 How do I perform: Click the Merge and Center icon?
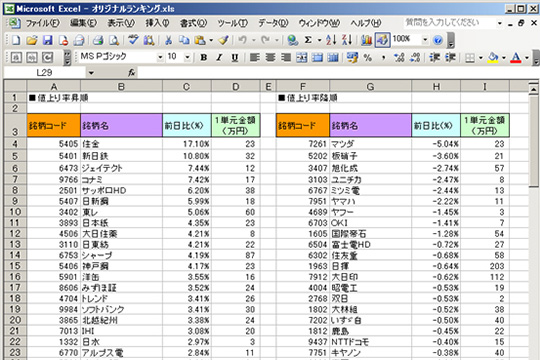302,58
